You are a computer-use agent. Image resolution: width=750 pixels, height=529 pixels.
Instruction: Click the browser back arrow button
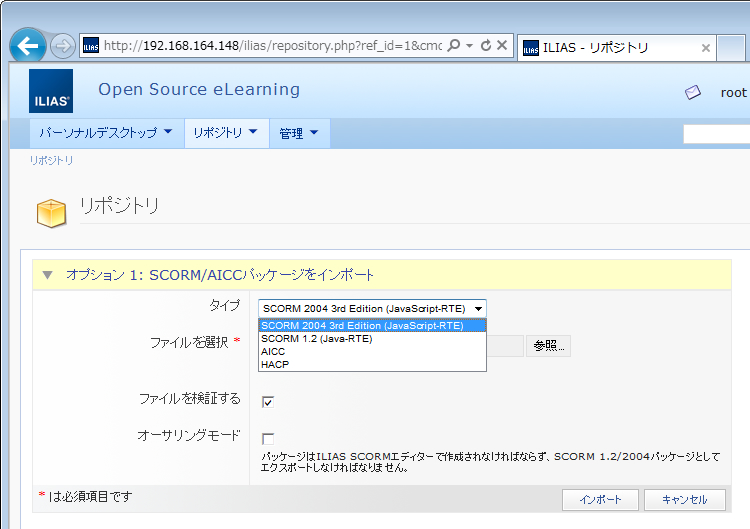(27, 46)
